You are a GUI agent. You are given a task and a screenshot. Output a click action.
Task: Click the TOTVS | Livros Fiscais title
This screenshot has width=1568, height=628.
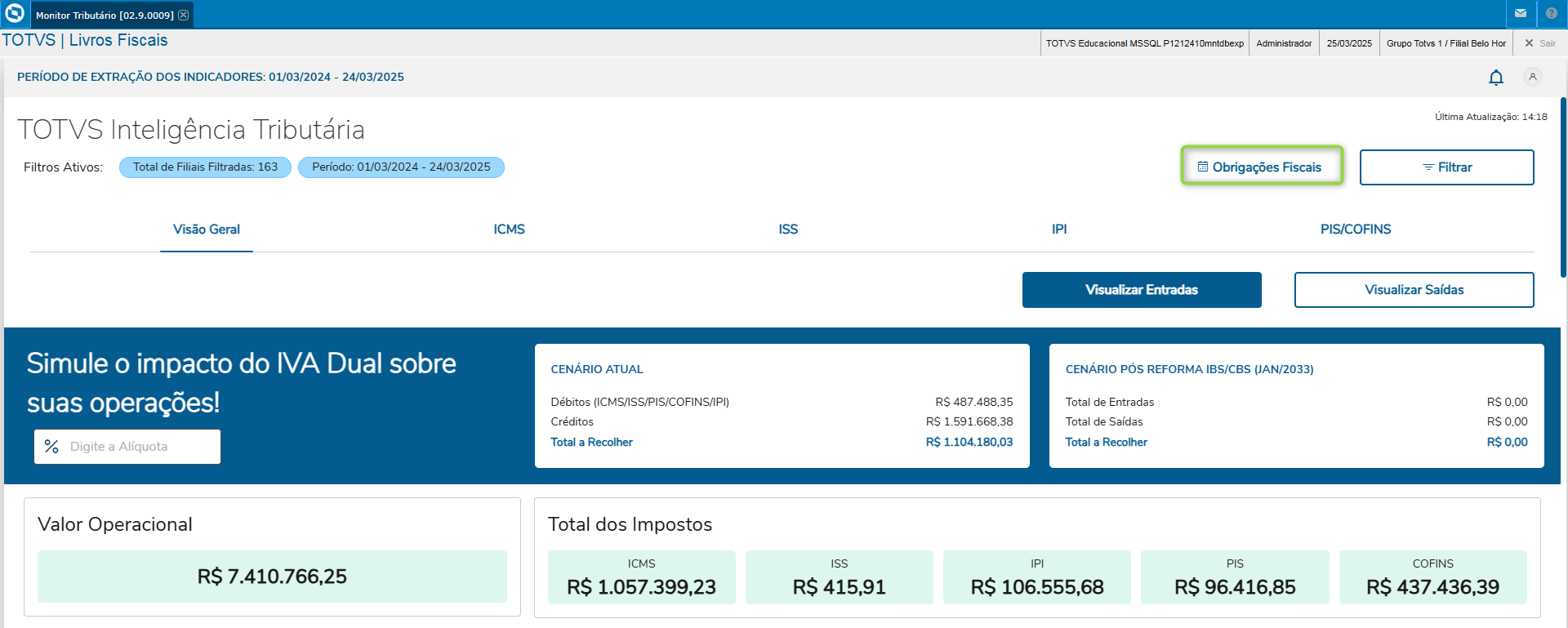[85, 40]
